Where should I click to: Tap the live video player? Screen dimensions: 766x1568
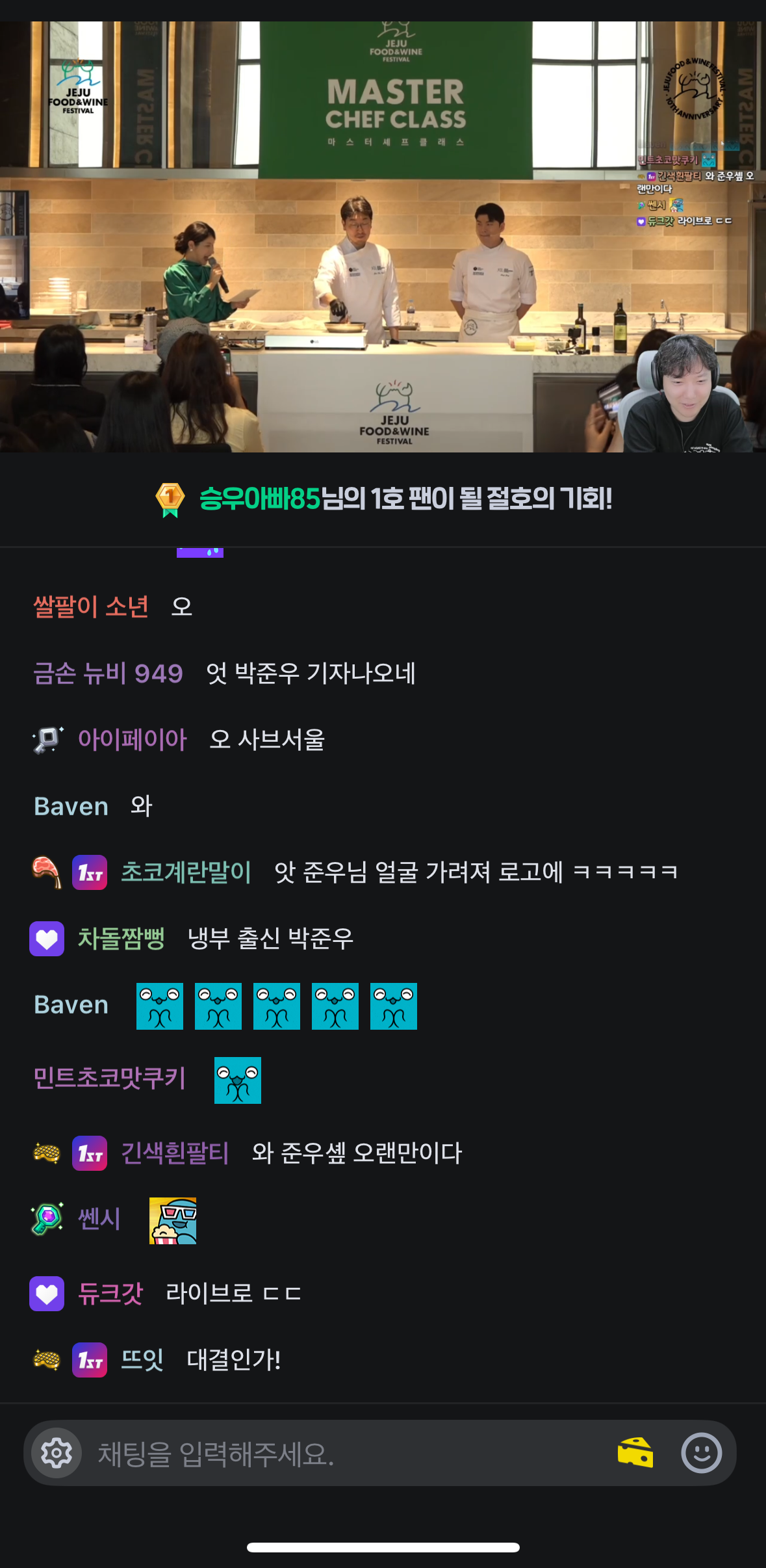[x=383, y=237]
